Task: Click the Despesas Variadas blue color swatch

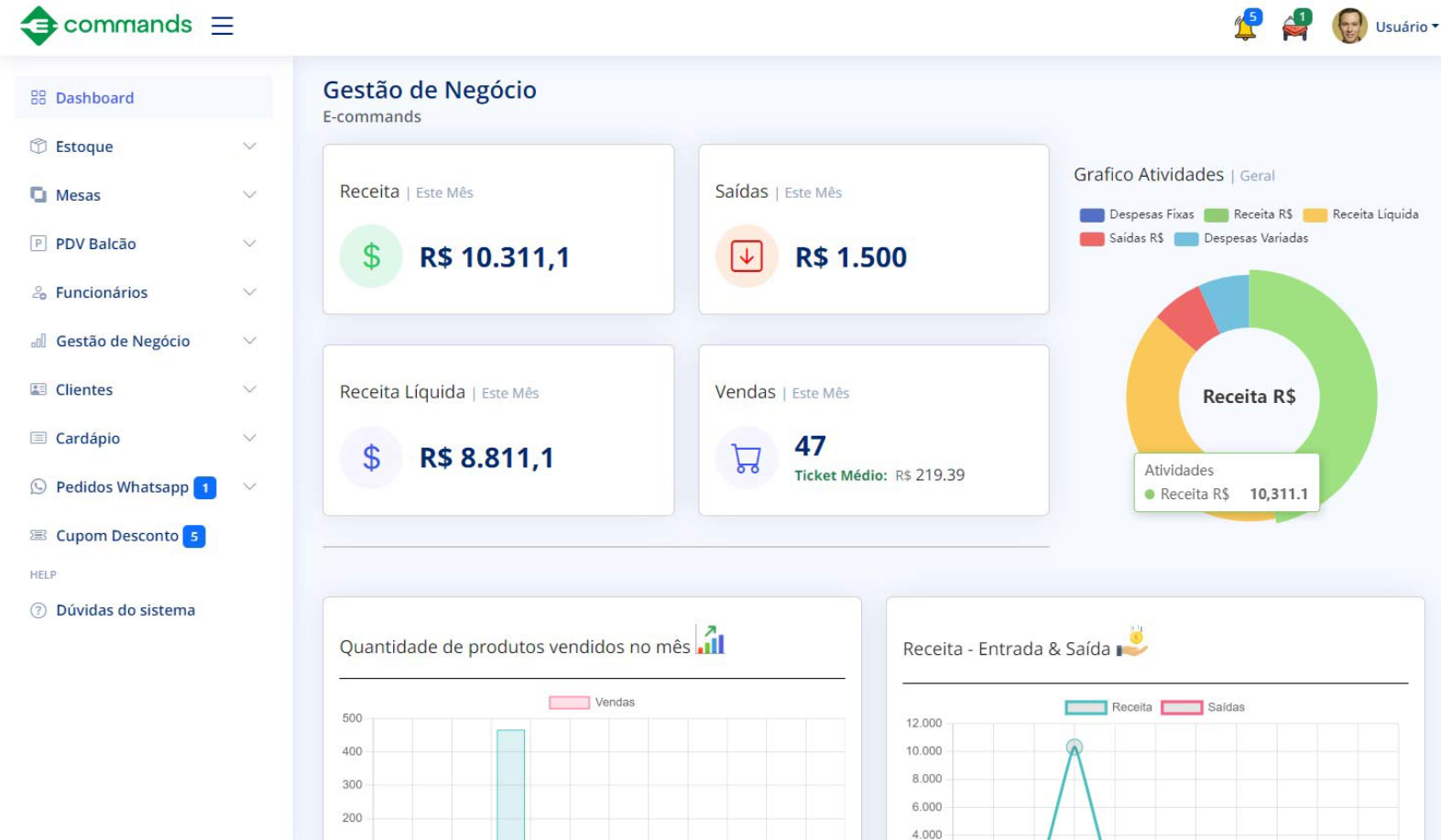Action: (1186, 239)
